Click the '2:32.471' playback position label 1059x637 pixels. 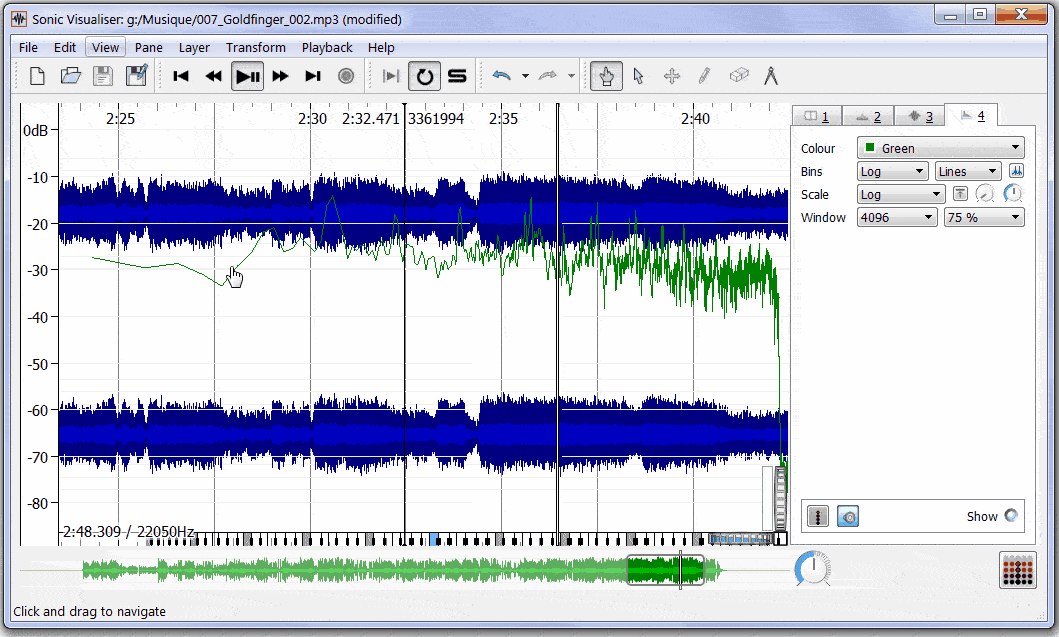tap(371, 119)
